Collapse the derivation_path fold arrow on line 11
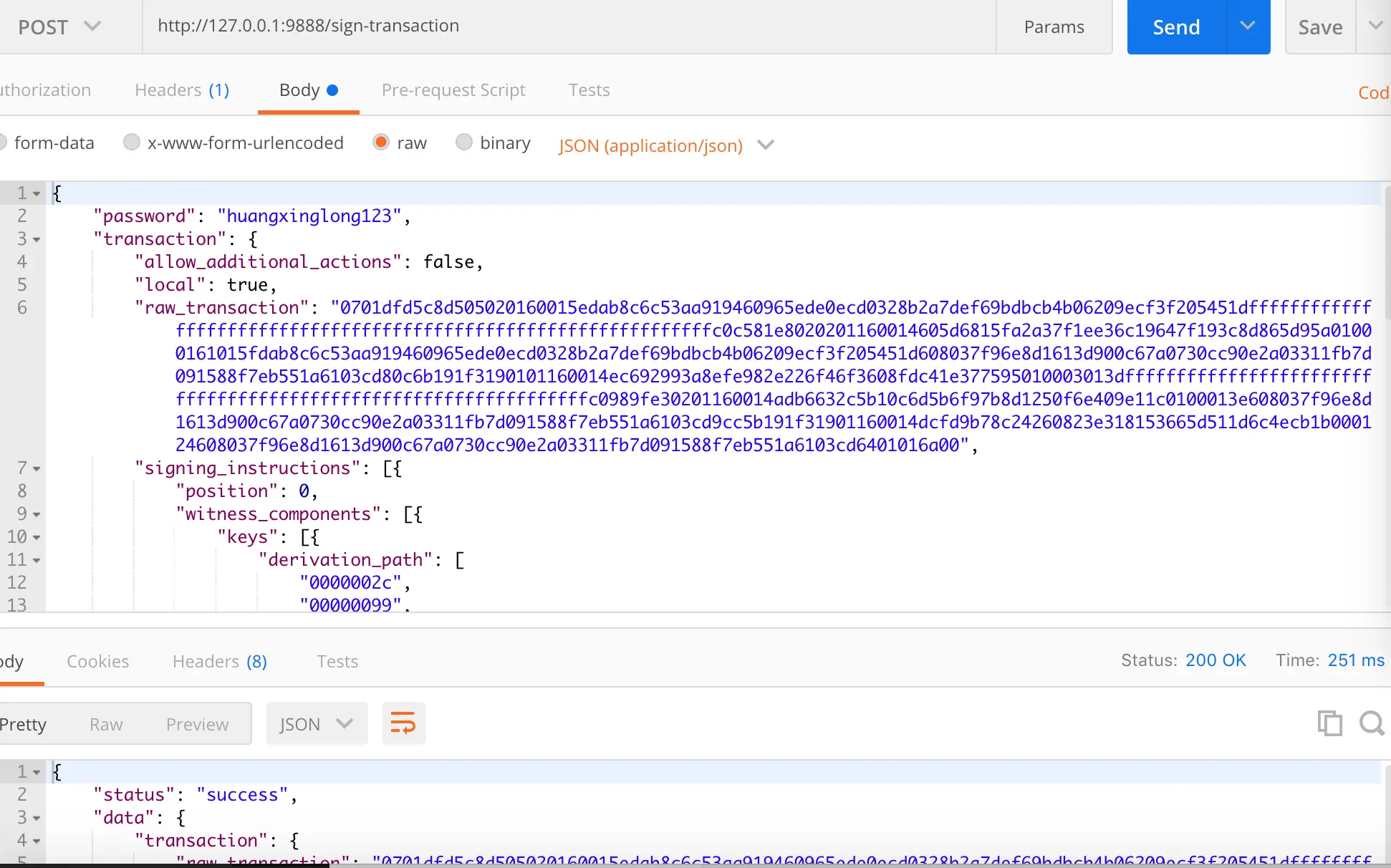 click(37, 560)
